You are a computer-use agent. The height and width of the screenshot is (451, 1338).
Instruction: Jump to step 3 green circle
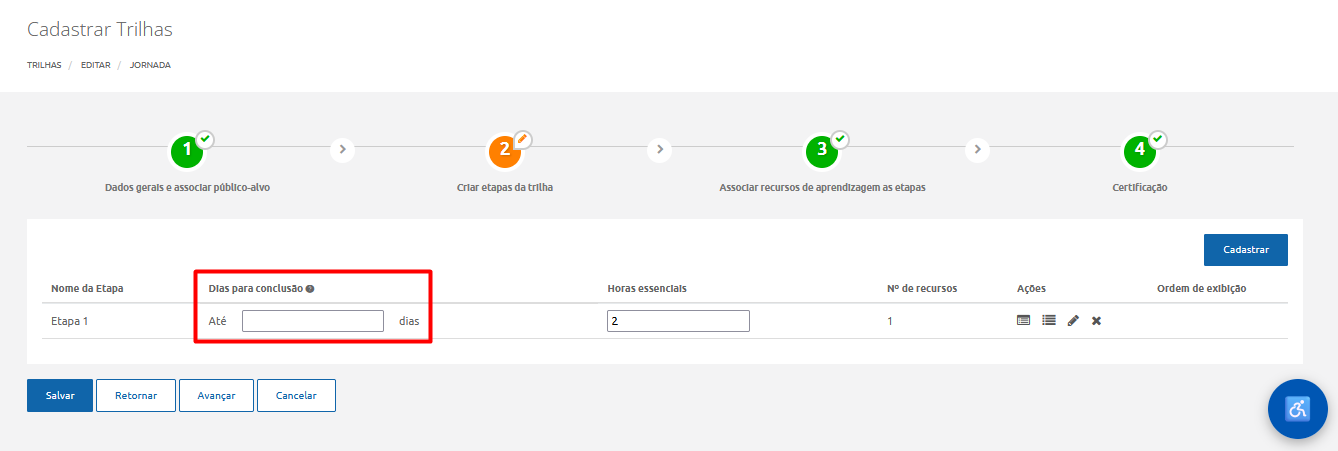pos(822,150)
